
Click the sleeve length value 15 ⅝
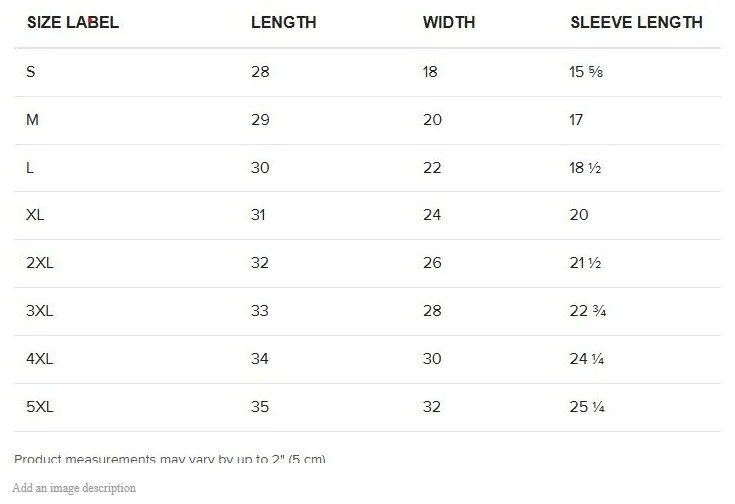point(586,72)
